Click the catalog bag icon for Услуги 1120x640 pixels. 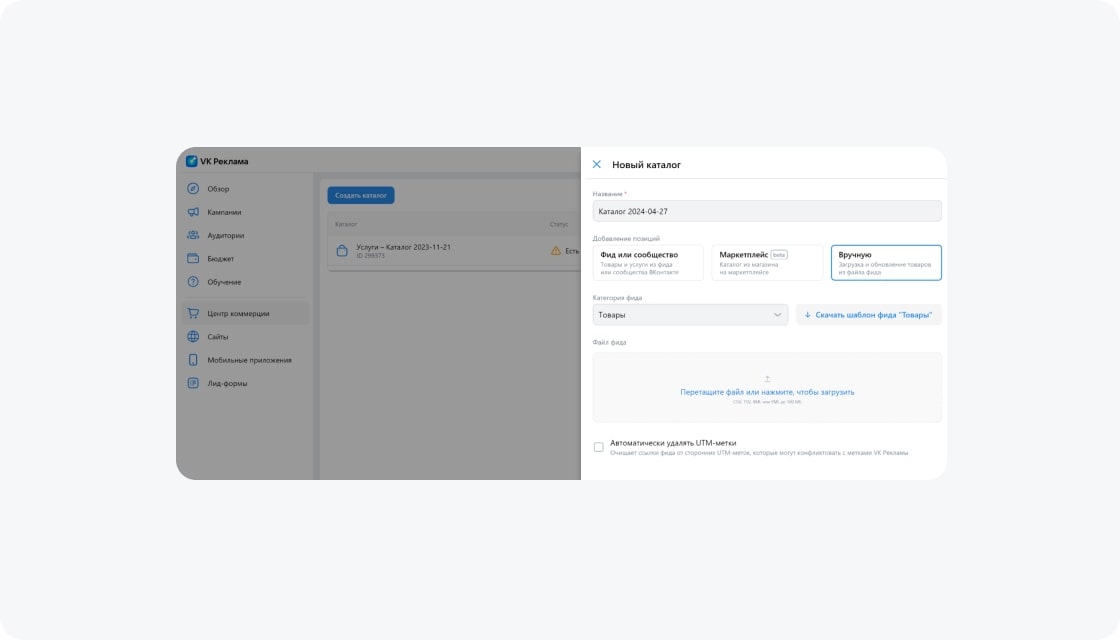click(x=342, y=251)
